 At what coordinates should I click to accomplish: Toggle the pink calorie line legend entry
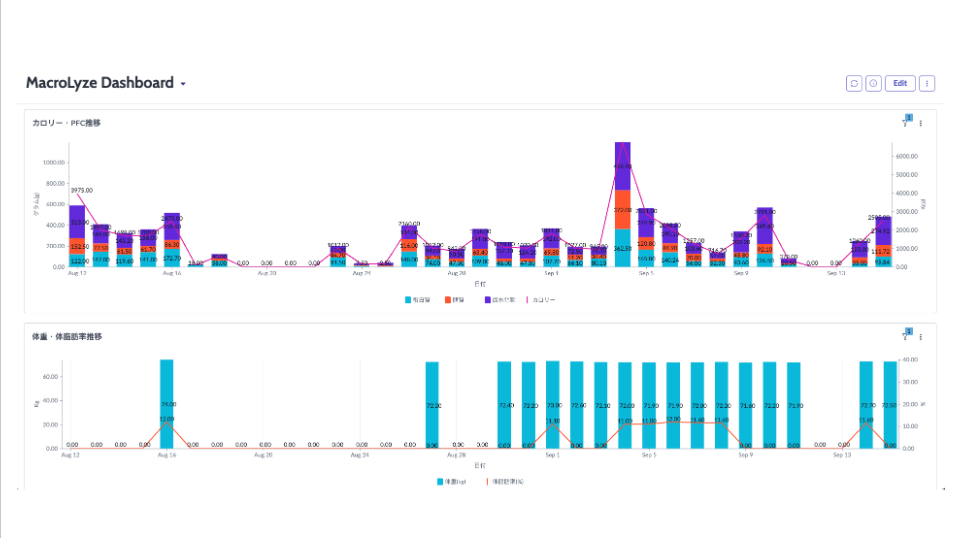click(x=541, y=299)
